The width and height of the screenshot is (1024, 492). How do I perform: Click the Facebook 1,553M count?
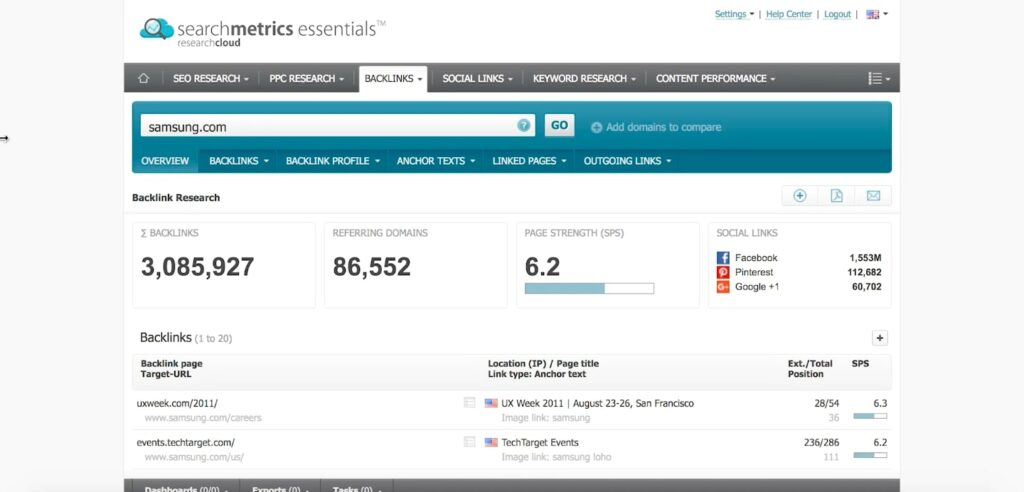tap(865, 258)
